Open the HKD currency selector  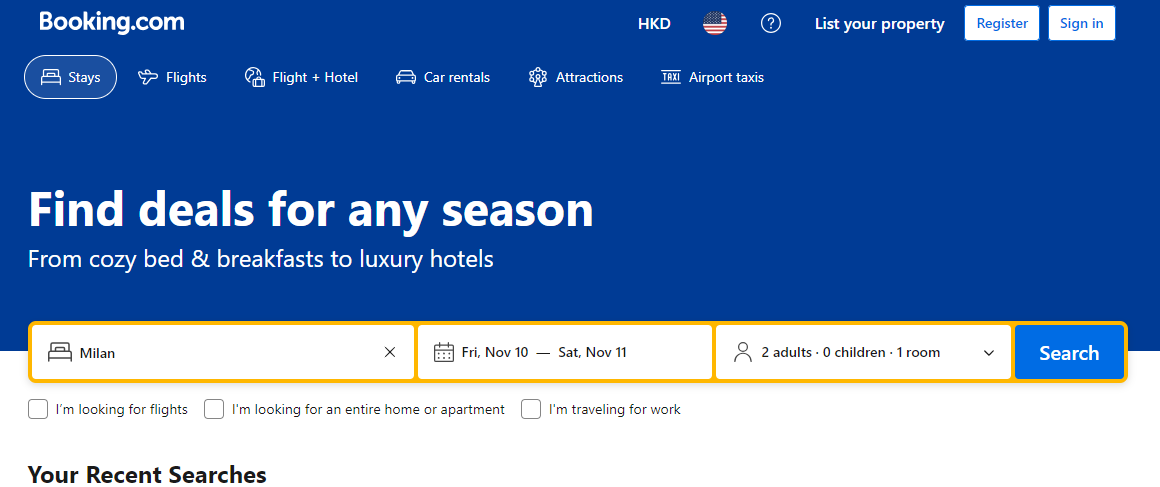[654, 24]
